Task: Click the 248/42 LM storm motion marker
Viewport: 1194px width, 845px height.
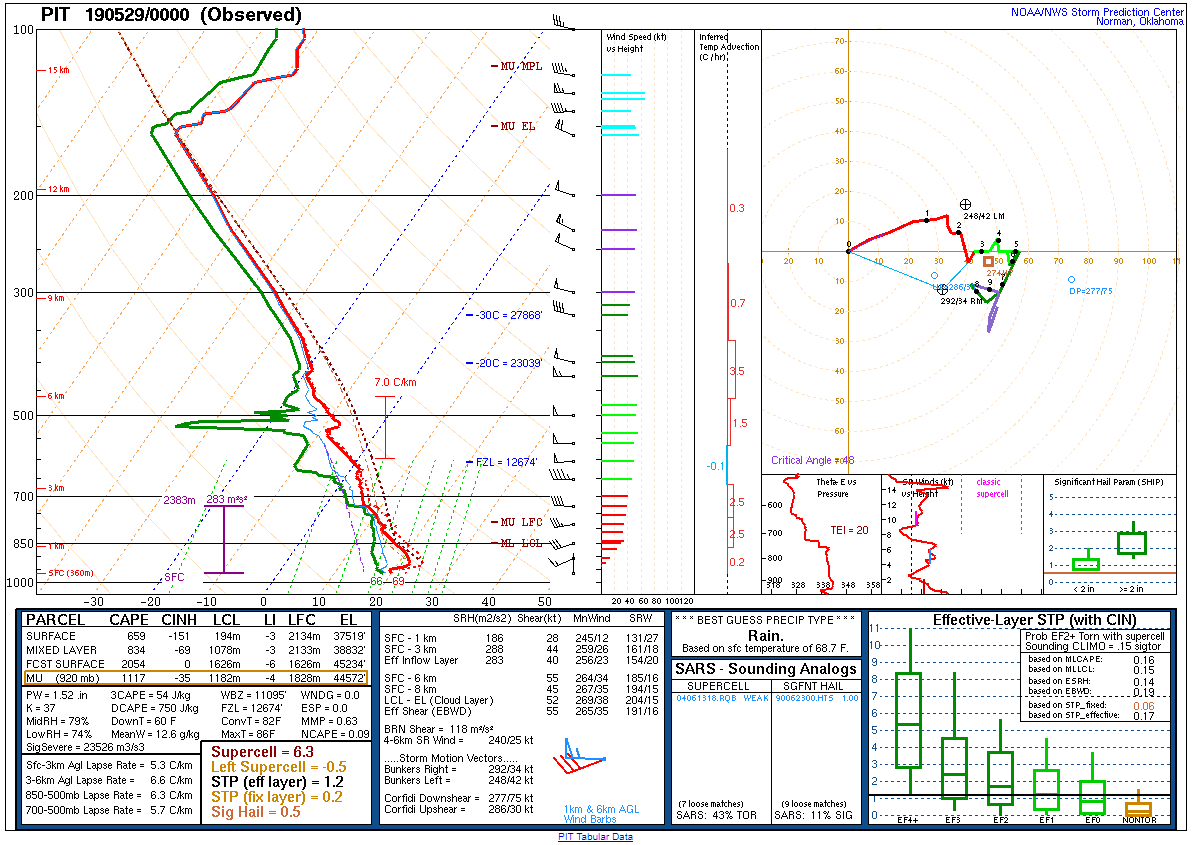Action: click(x=966, y=204)
